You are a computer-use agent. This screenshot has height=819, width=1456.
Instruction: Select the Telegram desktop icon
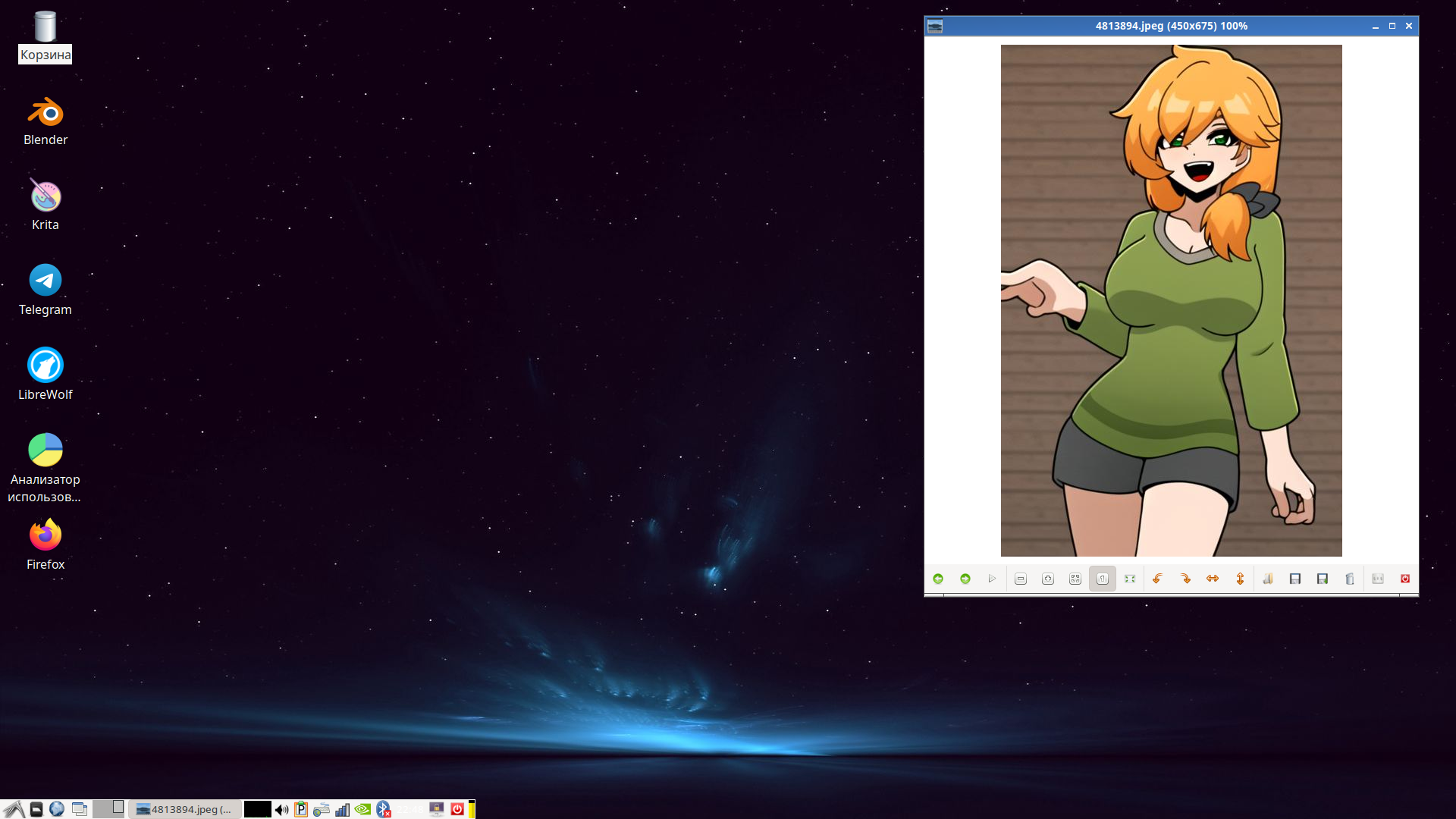click(x=45, y=290)
